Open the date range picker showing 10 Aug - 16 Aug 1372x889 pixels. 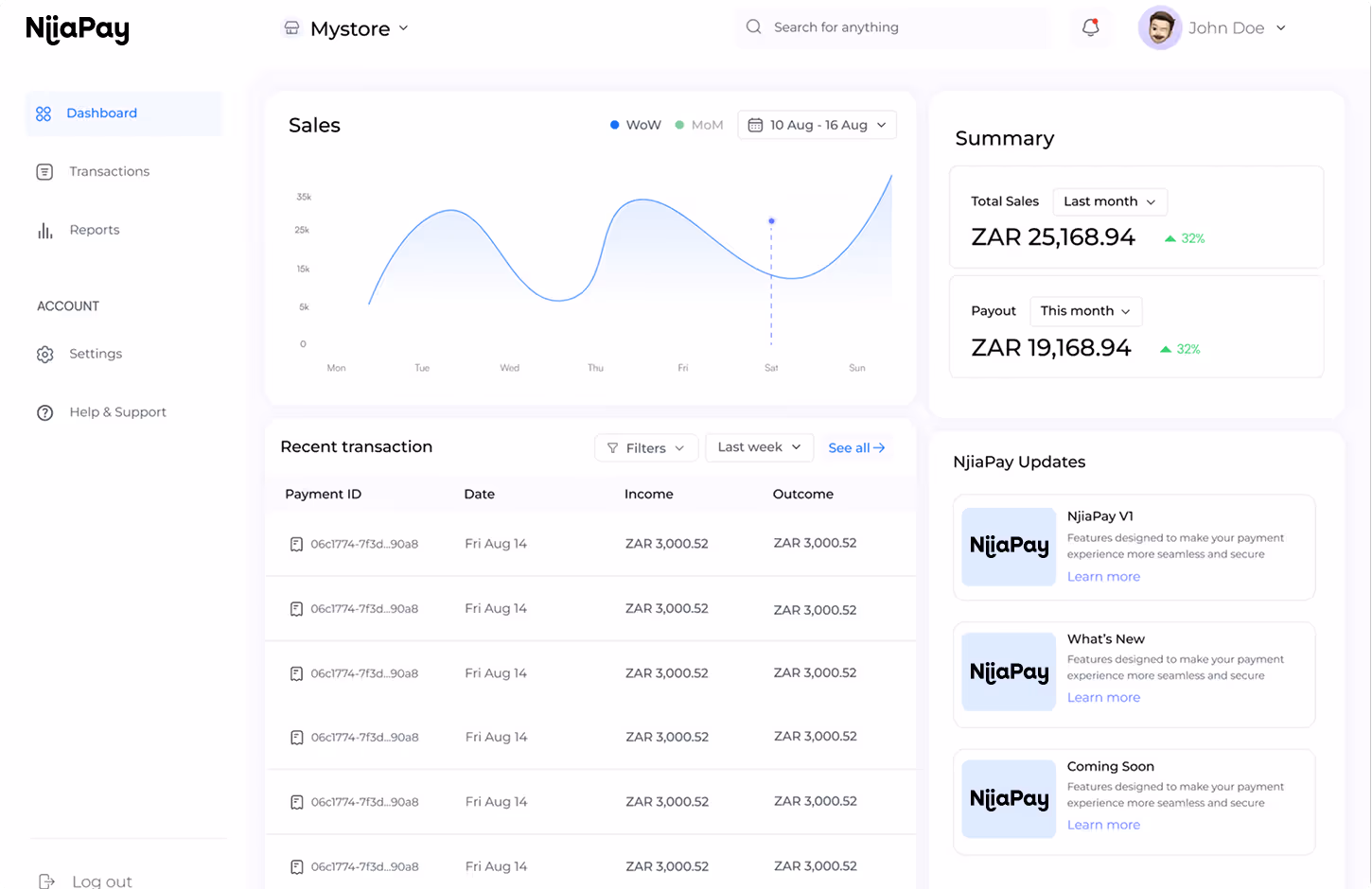point(816,124)
